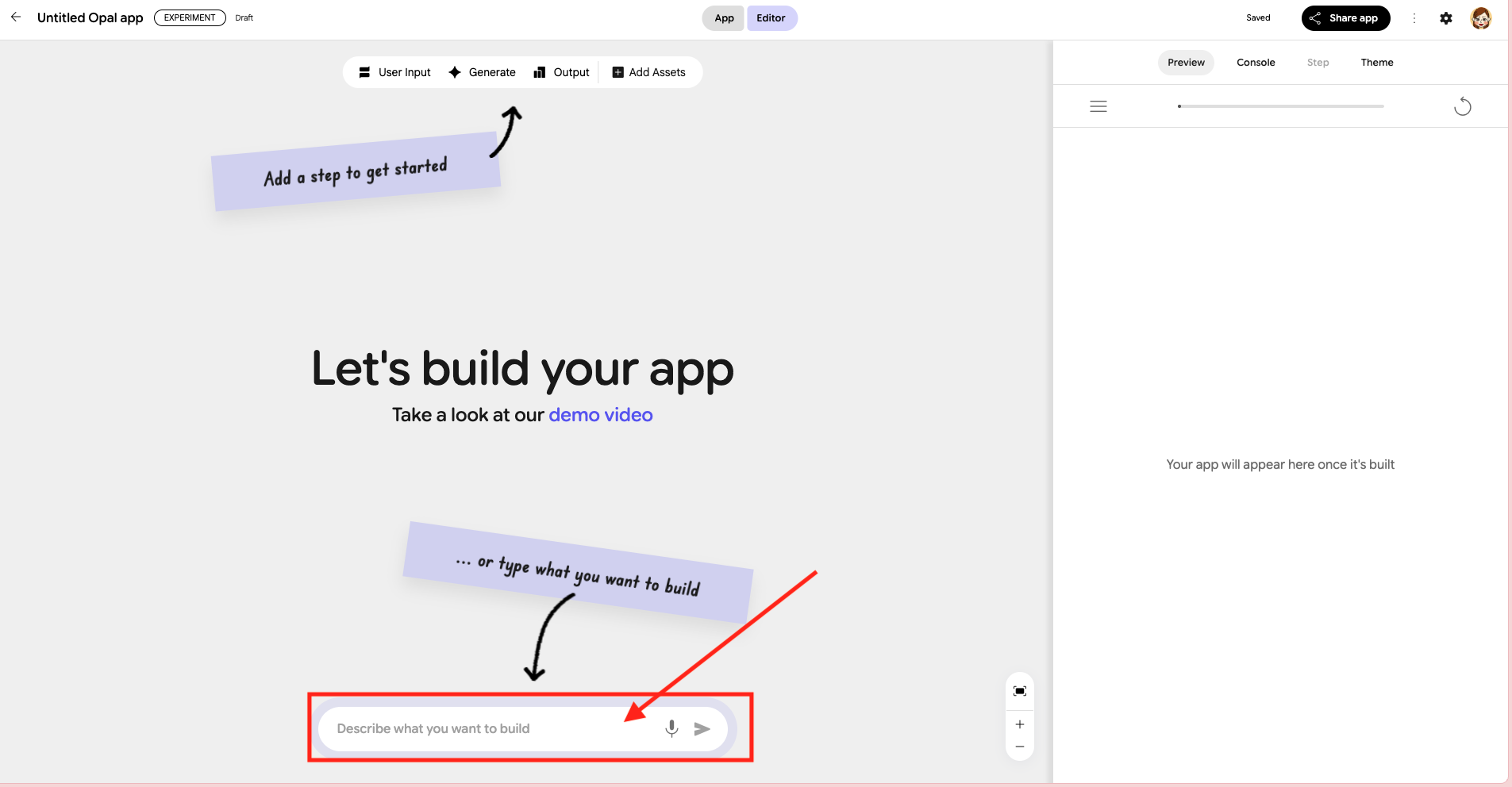
Task: Select the Theme tab
Action: (x=1376, y=63)
